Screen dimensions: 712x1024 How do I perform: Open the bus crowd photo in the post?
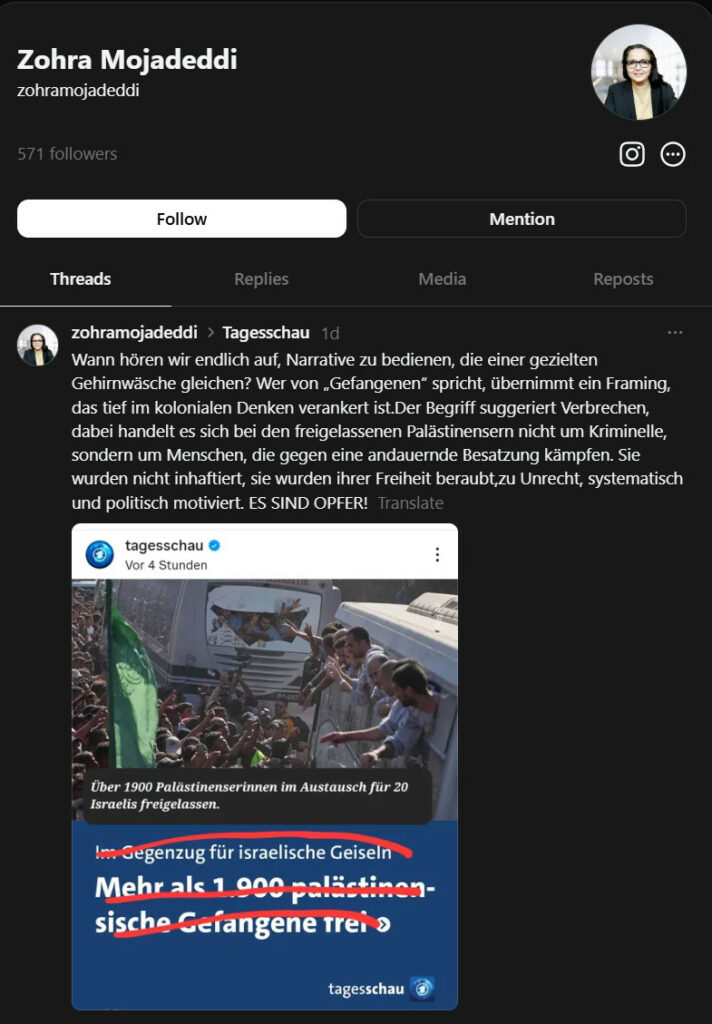[265, 690]
